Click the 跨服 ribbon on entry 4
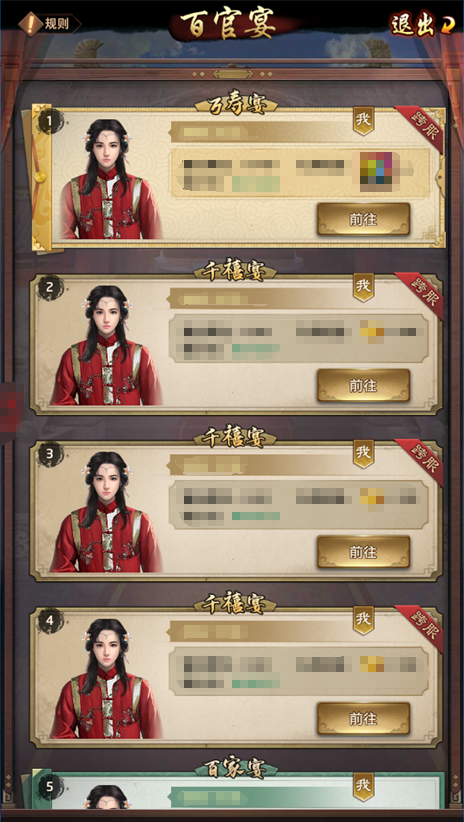 (x=422, y=627)
